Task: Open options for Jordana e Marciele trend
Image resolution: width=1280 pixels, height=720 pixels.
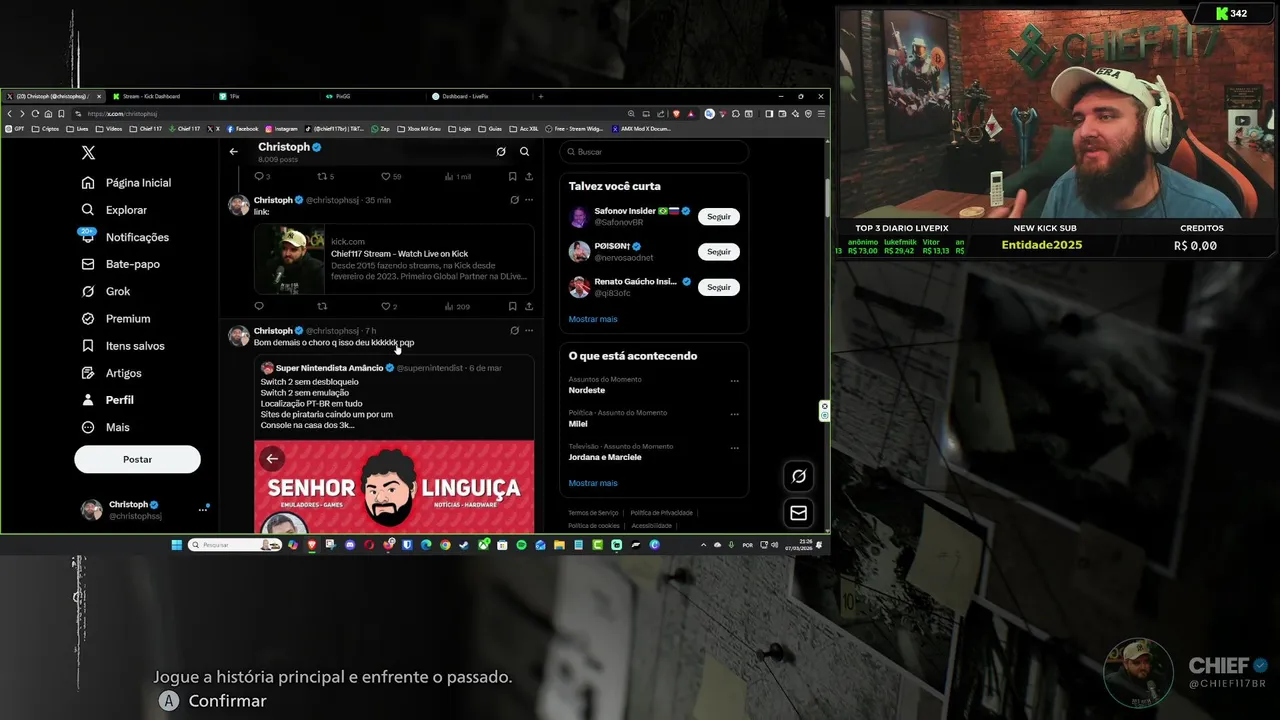Action: [x=734, y=447]
